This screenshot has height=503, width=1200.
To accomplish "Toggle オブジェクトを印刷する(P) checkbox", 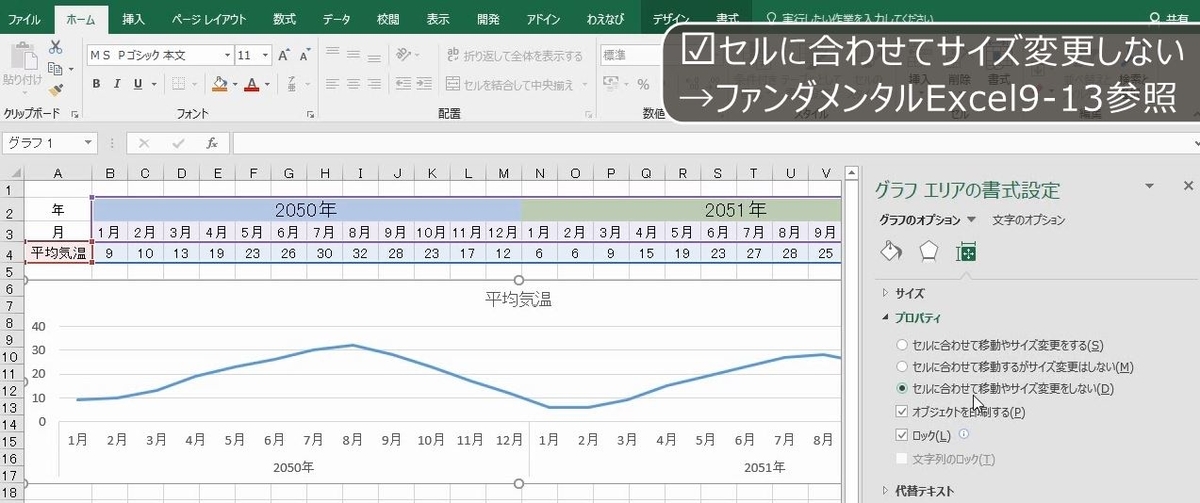I will coord(903,411).
